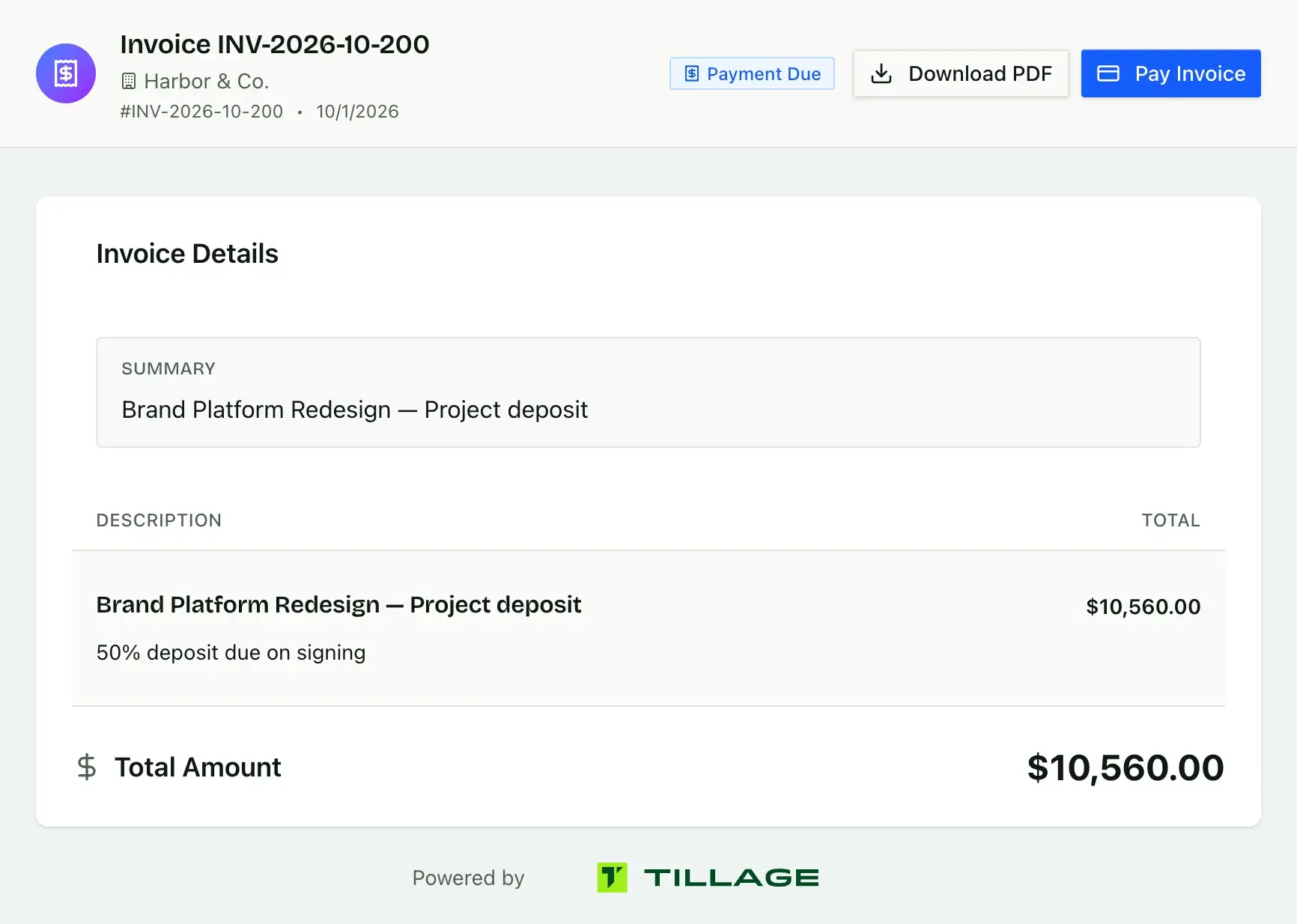
Task: Click the SUMMARY label
Action: pos(168,368)
